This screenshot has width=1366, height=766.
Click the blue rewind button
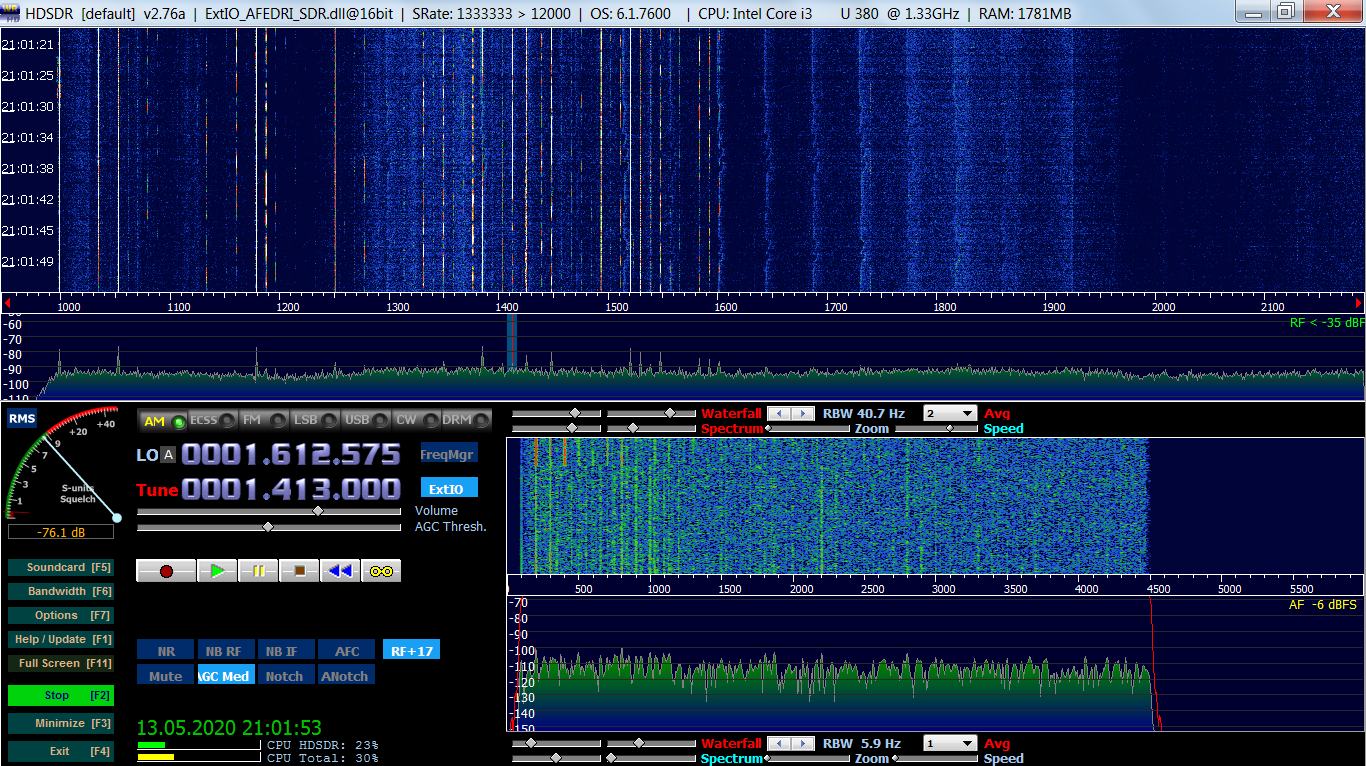pos(340,571)
